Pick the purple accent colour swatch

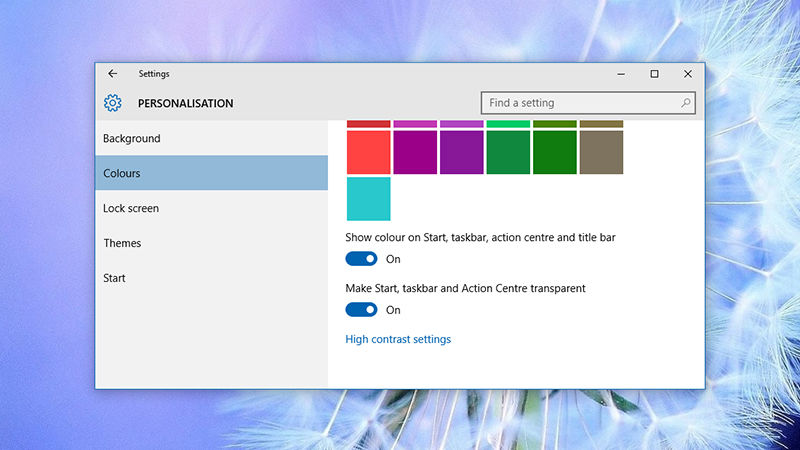pyautogui.click(x=461, y=152)
